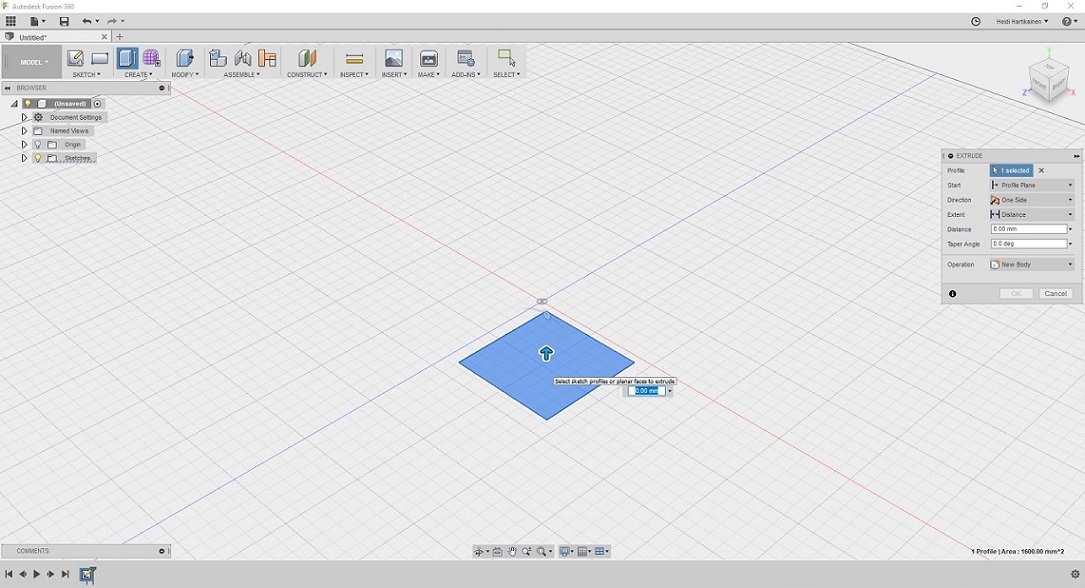Click the Scripts and Add-Ins icon

(466, 58)
